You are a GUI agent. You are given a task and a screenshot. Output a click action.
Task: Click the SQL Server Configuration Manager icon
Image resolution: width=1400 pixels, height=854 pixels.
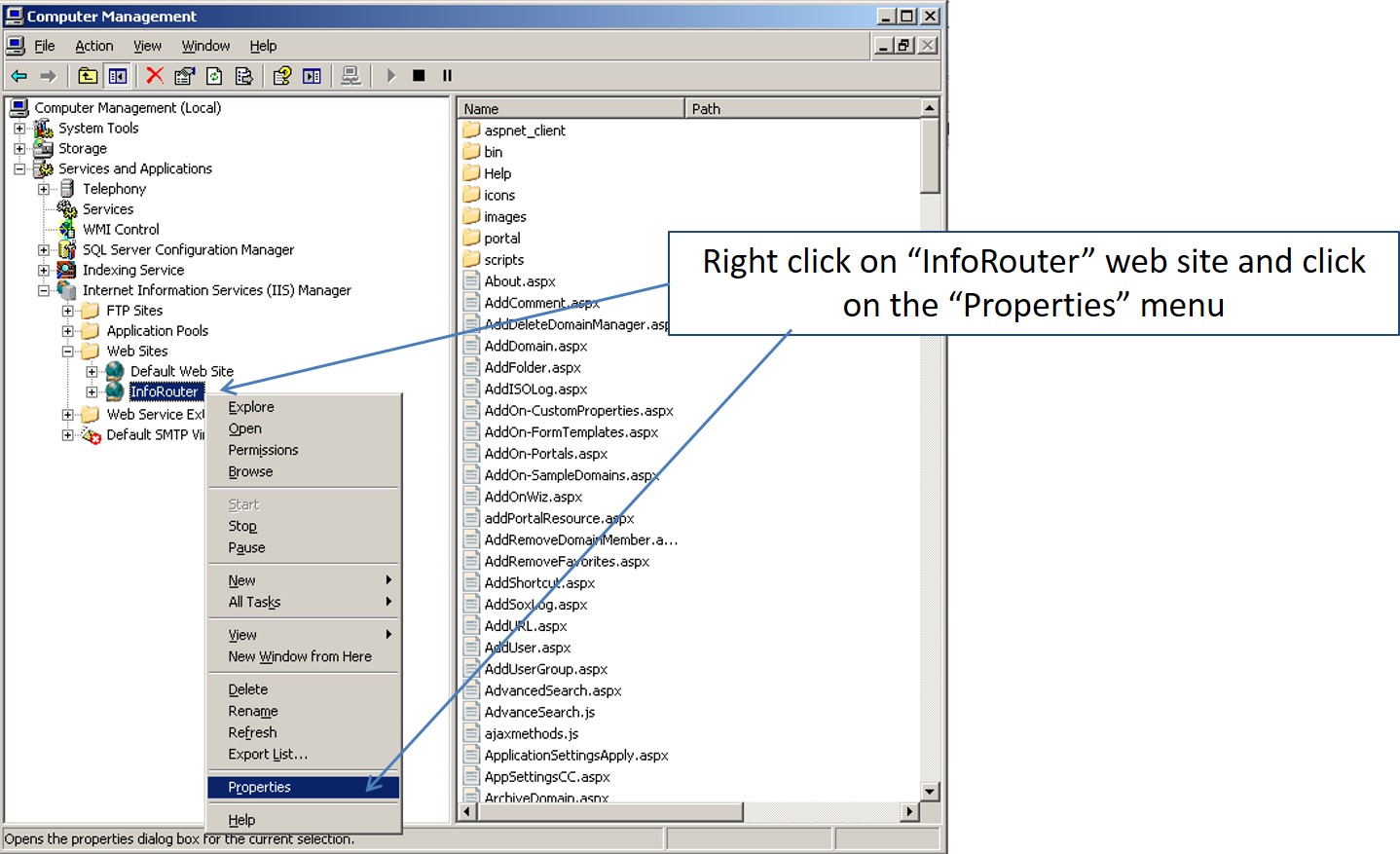[x=67, y=249]
